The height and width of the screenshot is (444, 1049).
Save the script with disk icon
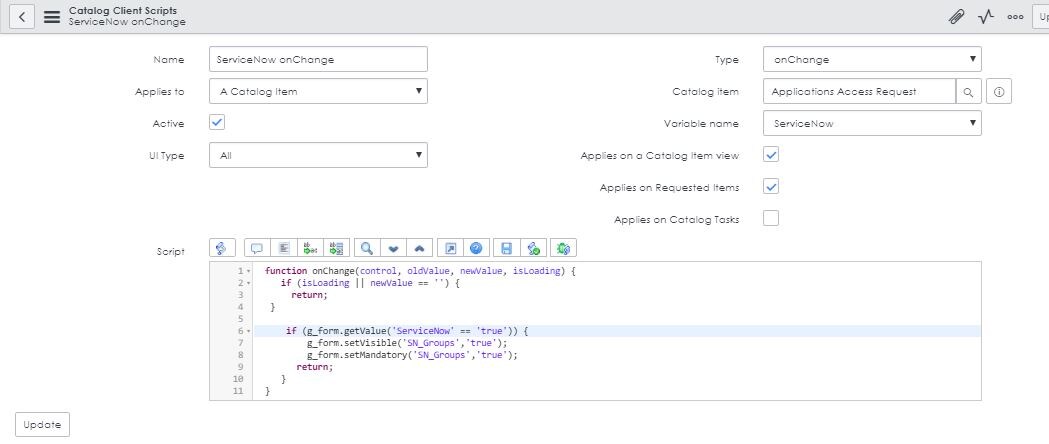coord(506,248)
